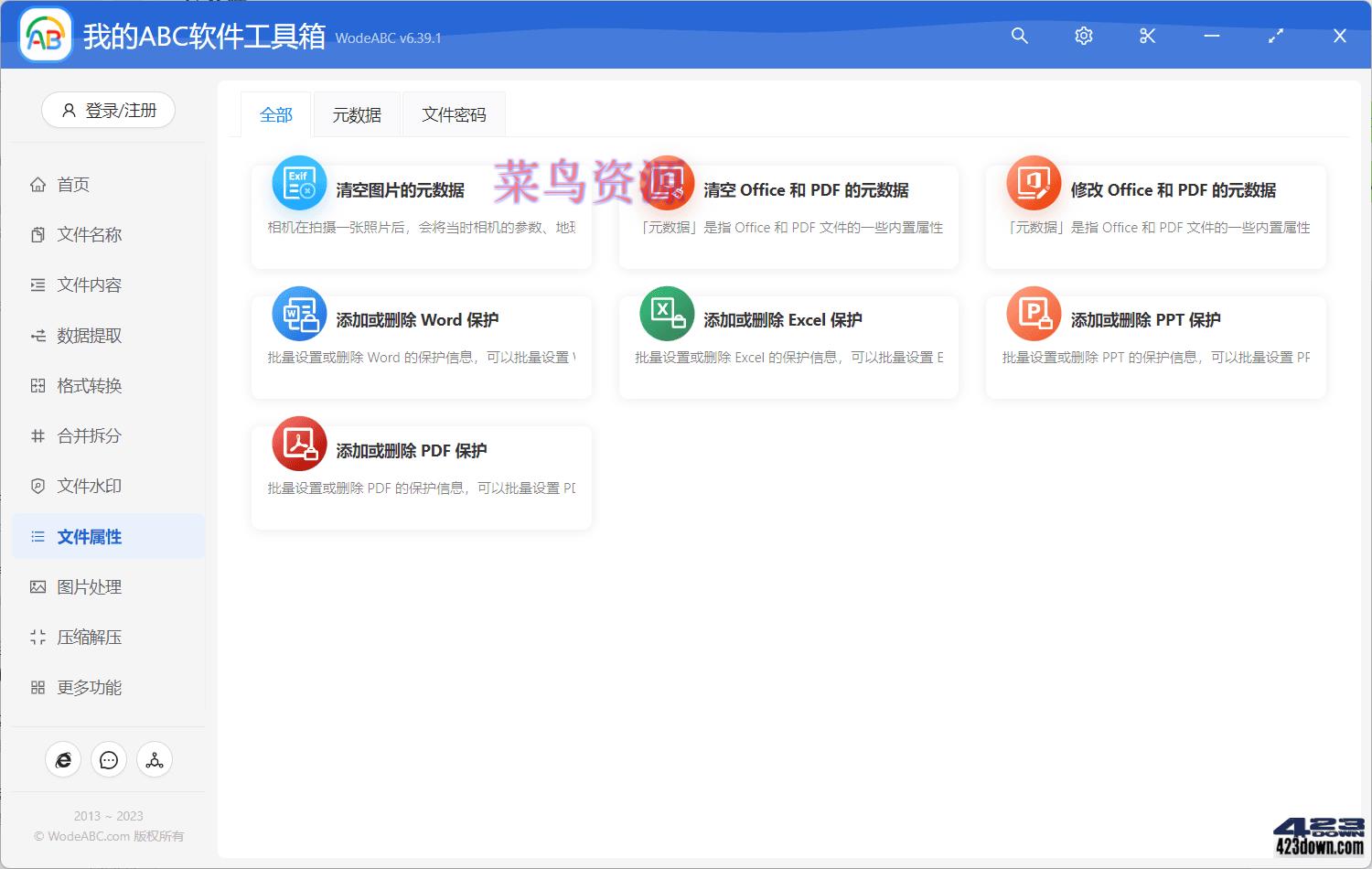Click the browser icon in the lower sidebar

coord(62,759)
